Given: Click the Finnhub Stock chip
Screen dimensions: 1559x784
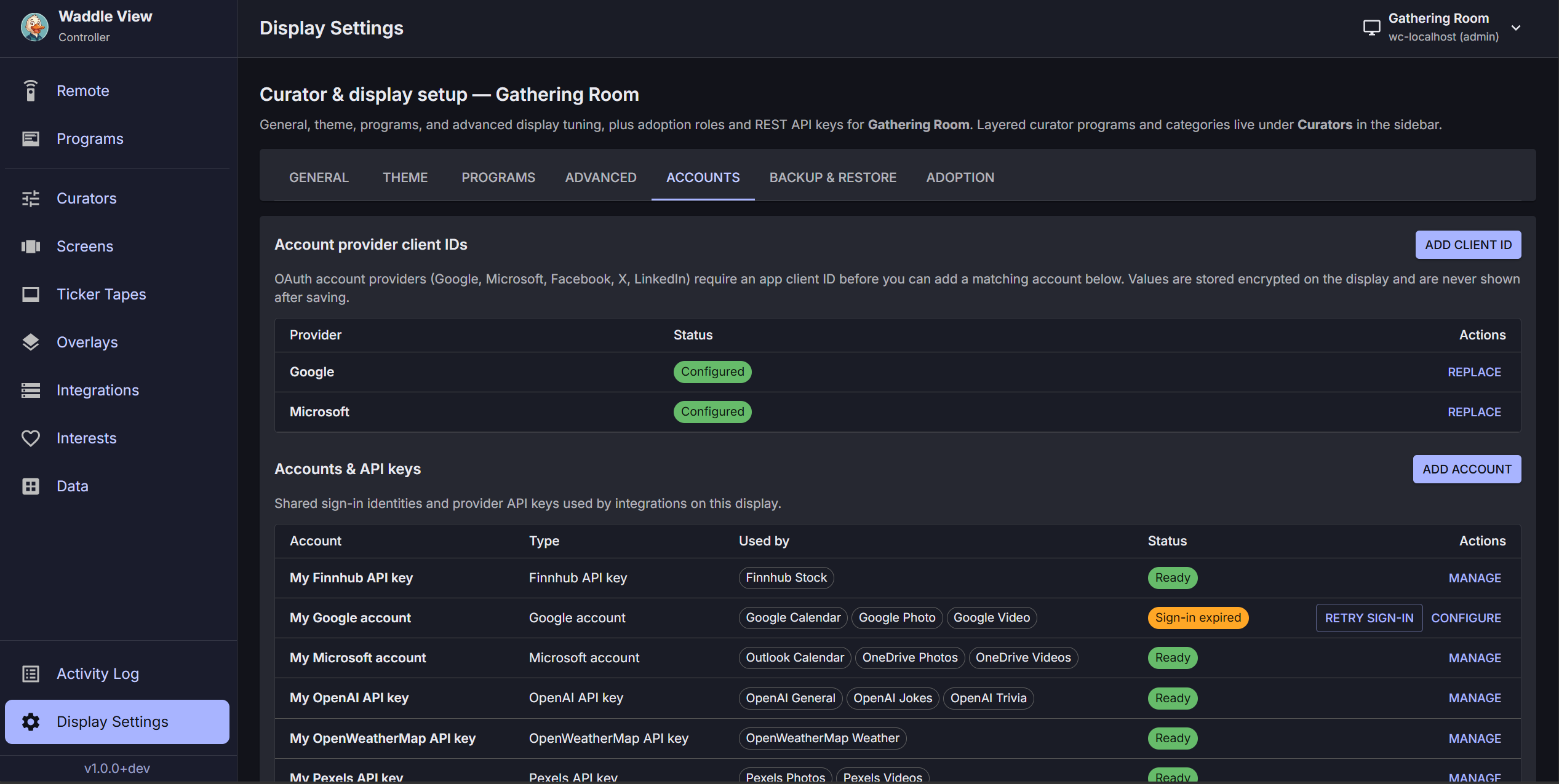Looking at the screenshot, I should coord(786,578).
